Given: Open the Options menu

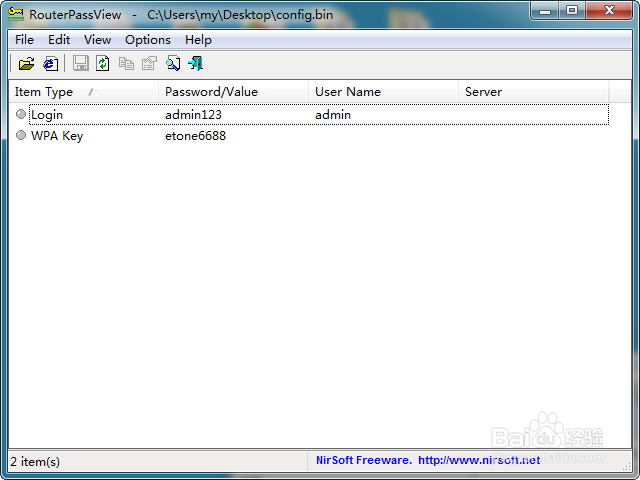Looking at the screenshot, I should tap(148, 40).
